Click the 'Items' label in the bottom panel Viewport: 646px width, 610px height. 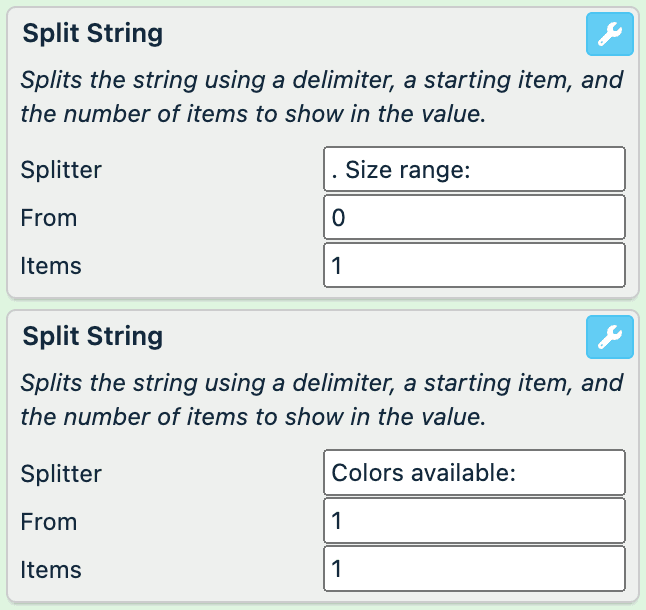[x=51, y=569]
